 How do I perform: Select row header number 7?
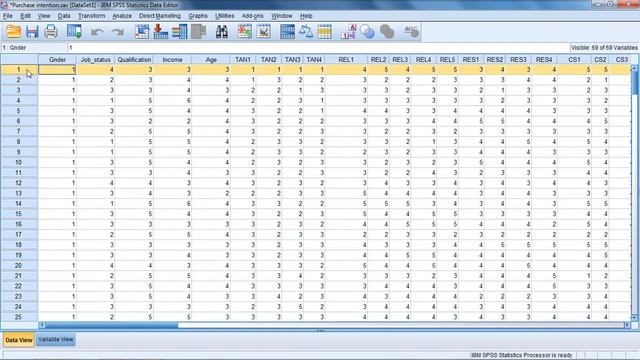[x=19, y=131]
